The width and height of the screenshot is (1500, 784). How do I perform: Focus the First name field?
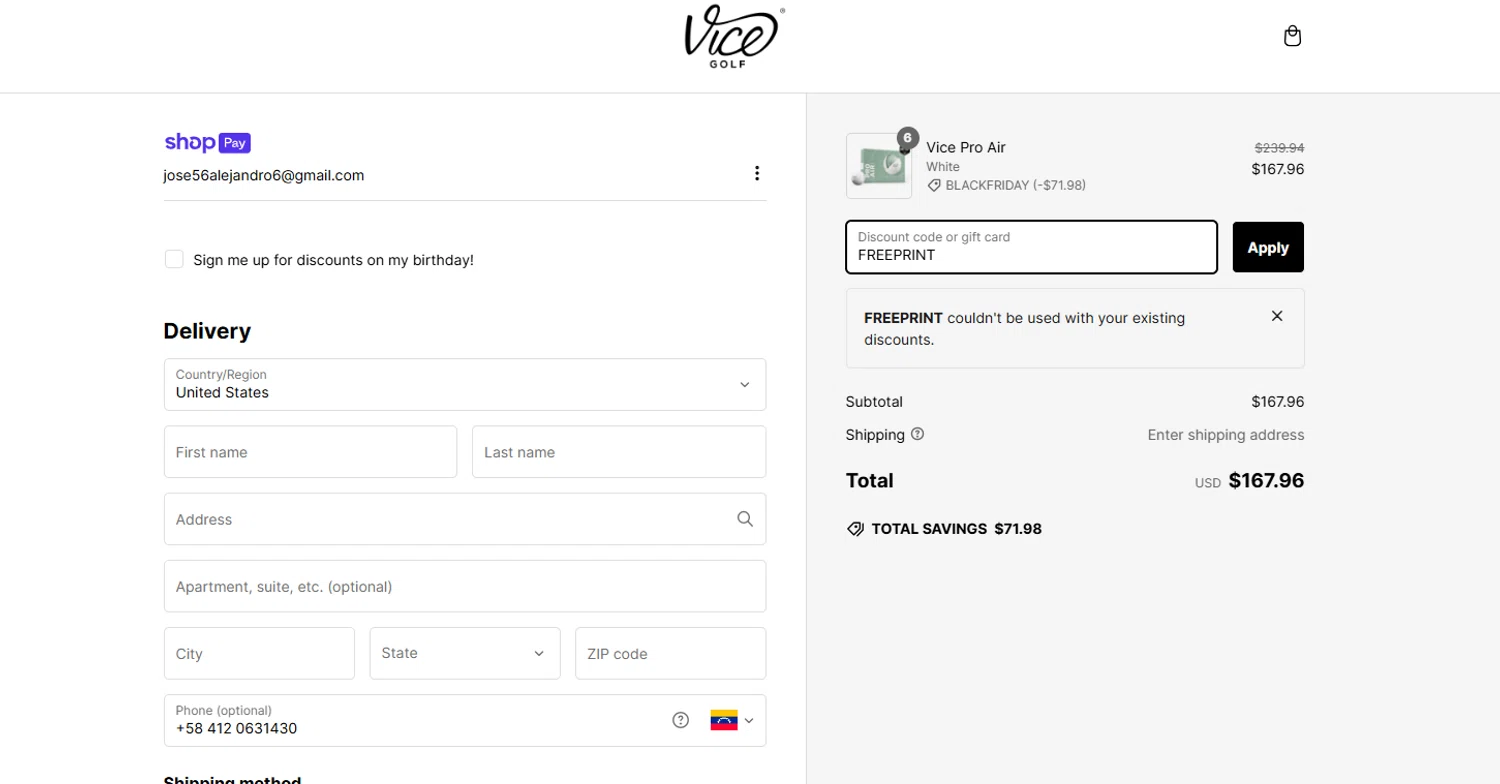point(310,452)
